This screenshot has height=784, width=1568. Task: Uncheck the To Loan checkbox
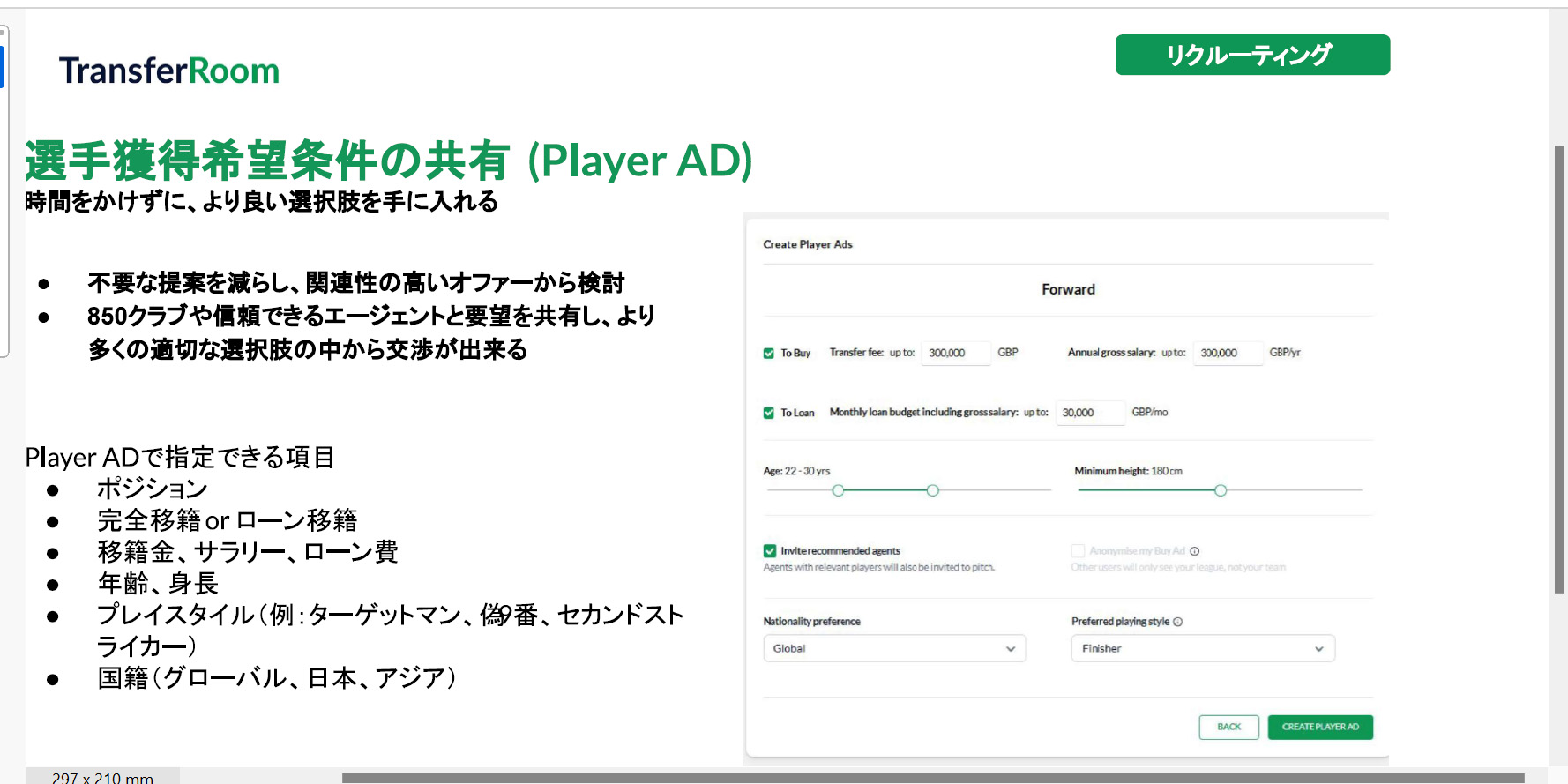[769, 413]
